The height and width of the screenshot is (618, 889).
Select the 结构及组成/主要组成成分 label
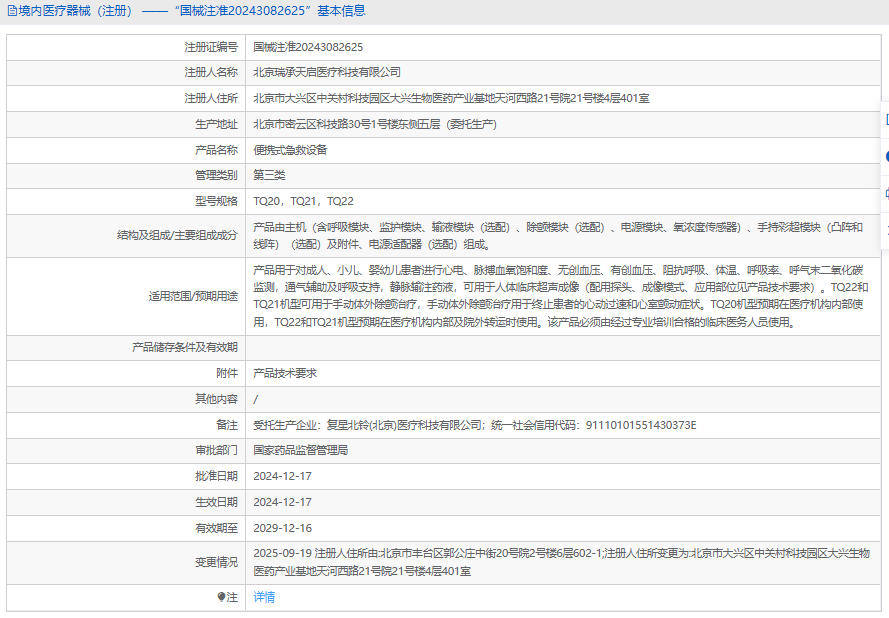point(177,235)
